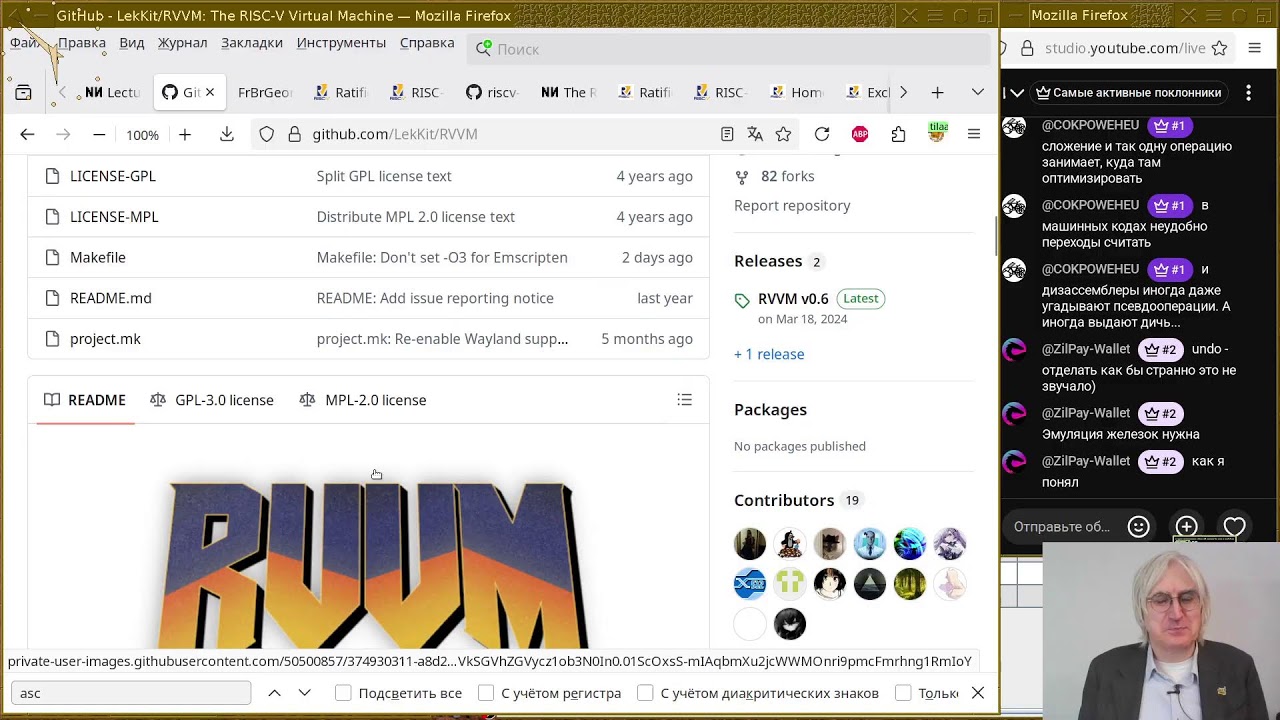The width and height of the screenshot is (1280, 720).
Task: Open the Правка menu
Action: click(81, 43)
